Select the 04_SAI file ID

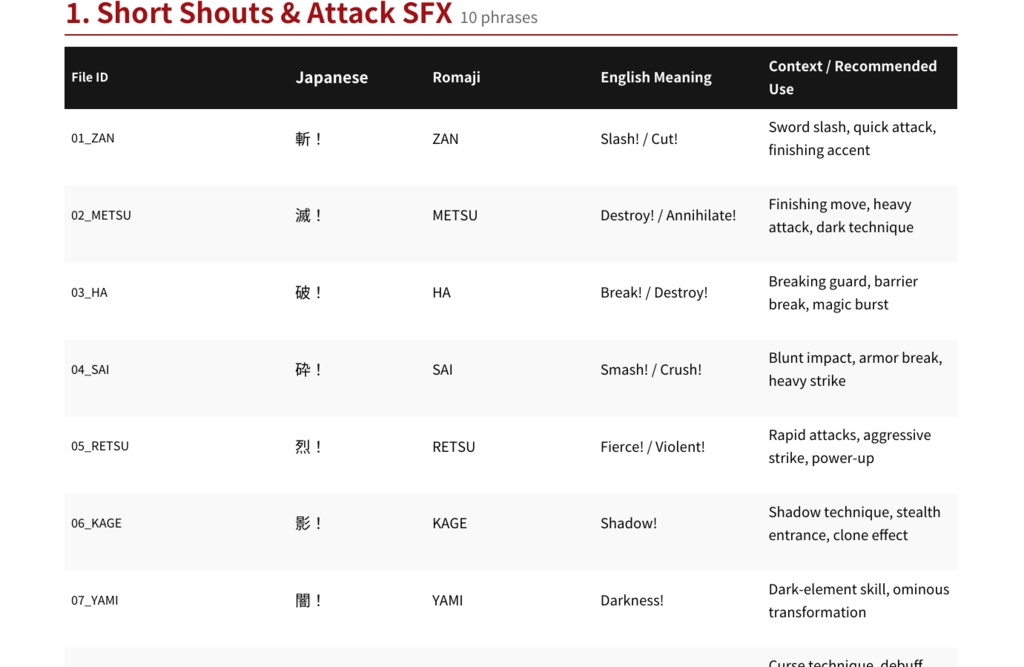coord(90,370)
